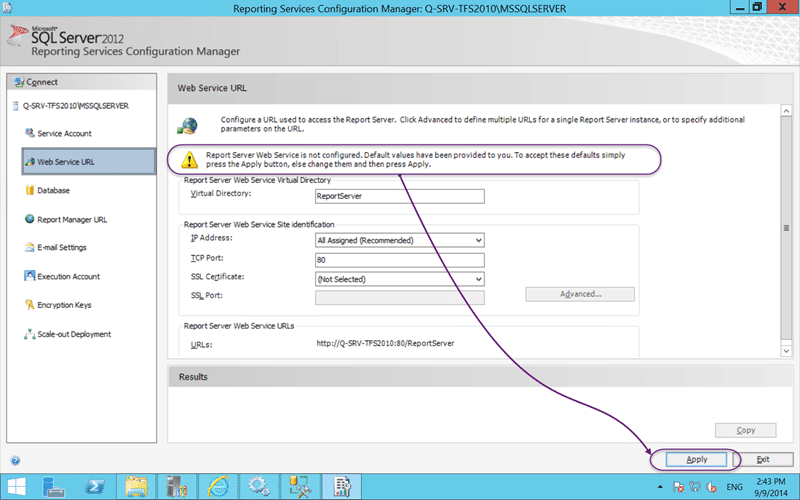Click the Action Center flag icon
The image size is (800, 500).
click(678, 487)
